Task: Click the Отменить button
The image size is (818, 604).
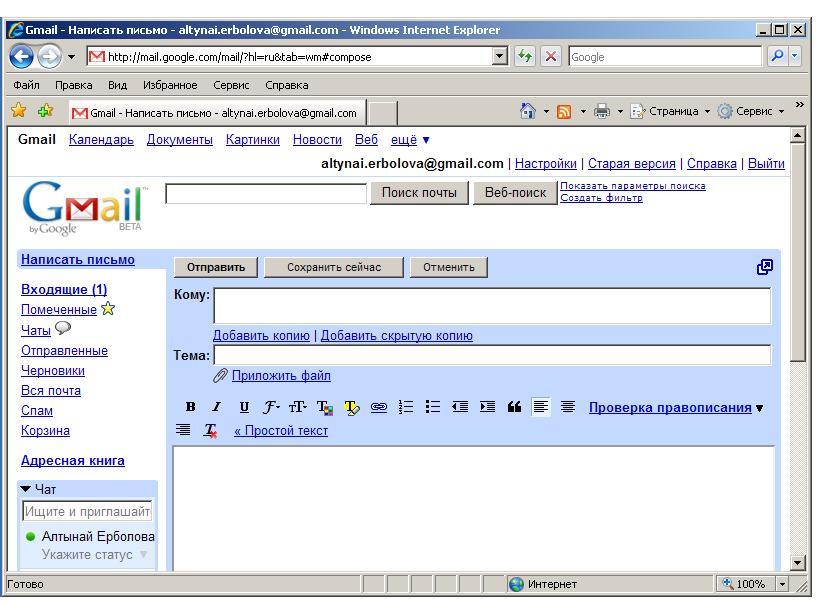Action: tap(449, 267)
